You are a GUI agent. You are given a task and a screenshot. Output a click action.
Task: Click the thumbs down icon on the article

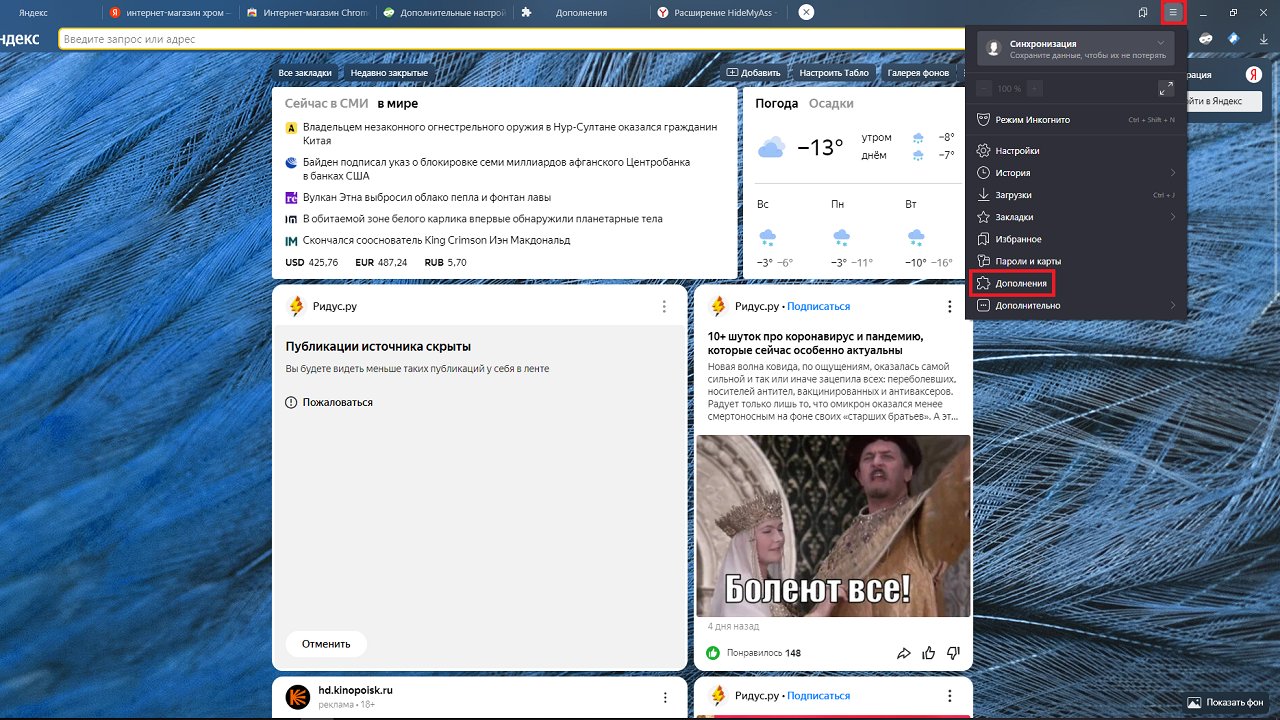coord(953,653)
